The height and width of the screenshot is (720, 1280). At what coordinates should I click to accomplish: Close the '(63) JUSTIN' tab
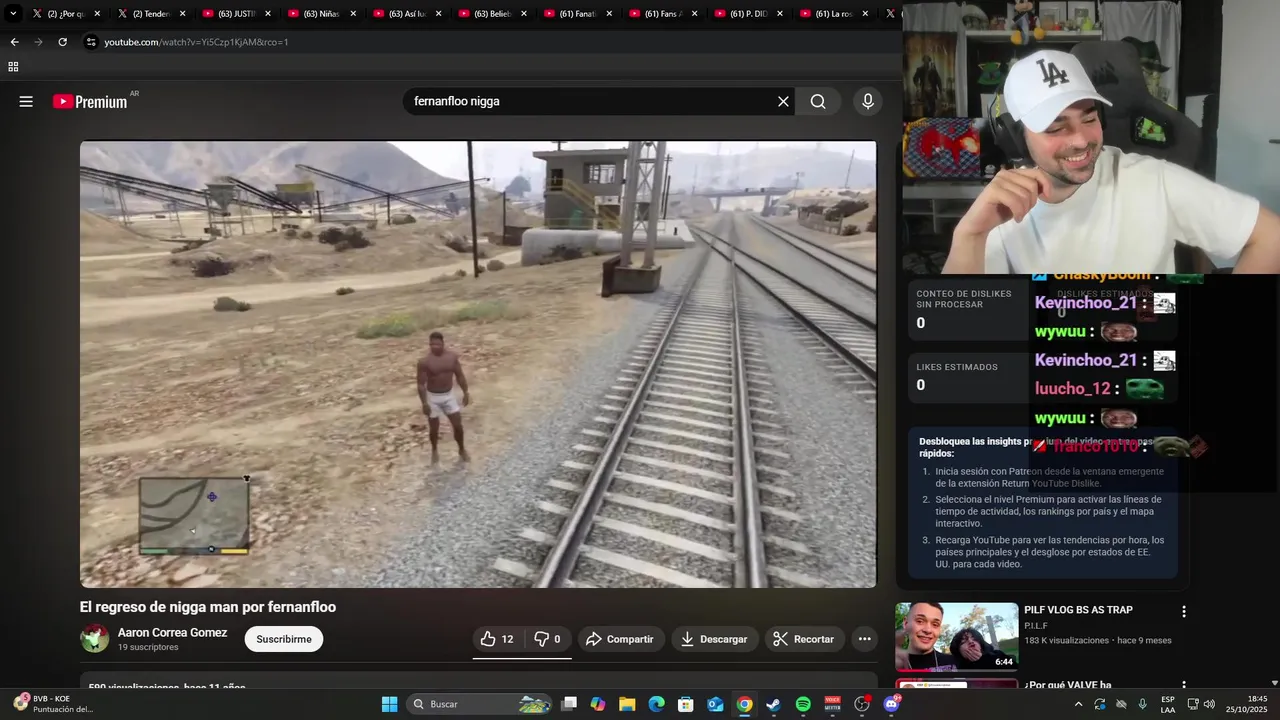coord(268,14)
